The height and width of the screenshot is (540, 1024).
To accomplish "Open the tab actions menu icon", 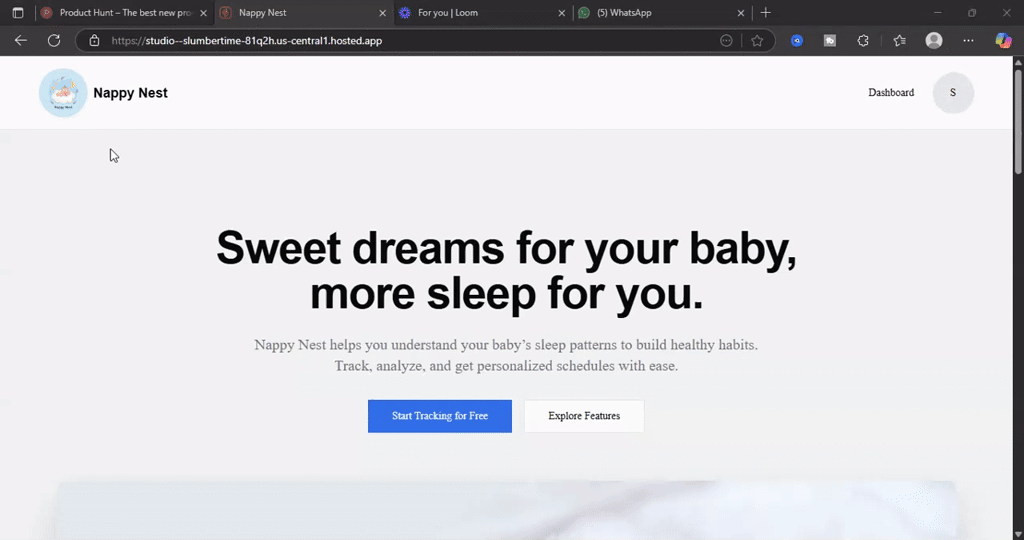I will pos(18,13).
